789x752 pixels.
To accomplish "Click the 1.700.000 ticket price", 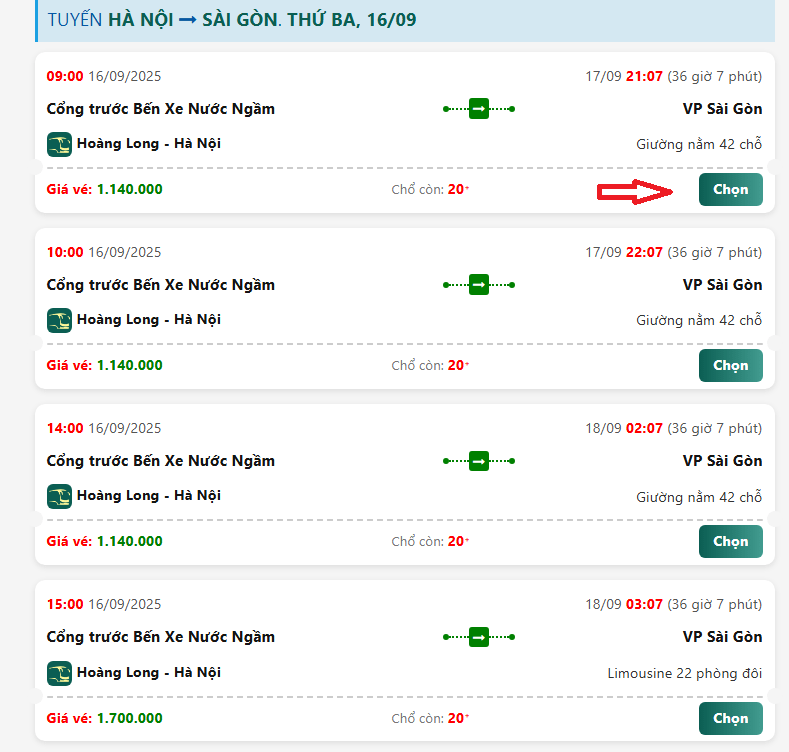I will [x=129, y=718].
